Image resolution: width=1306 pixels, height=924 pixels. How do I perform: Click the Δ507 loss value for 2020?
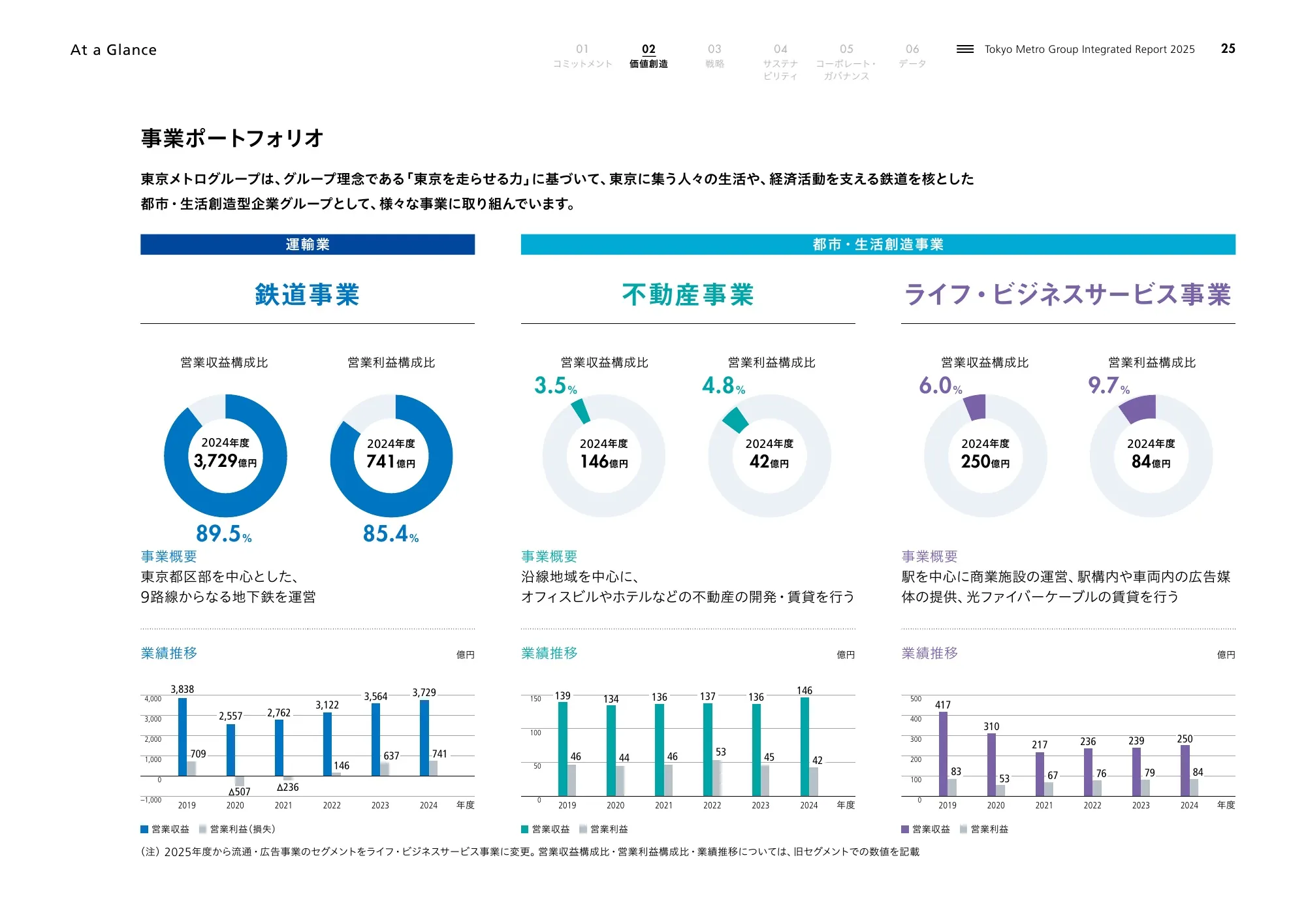[x=239, y=791]
